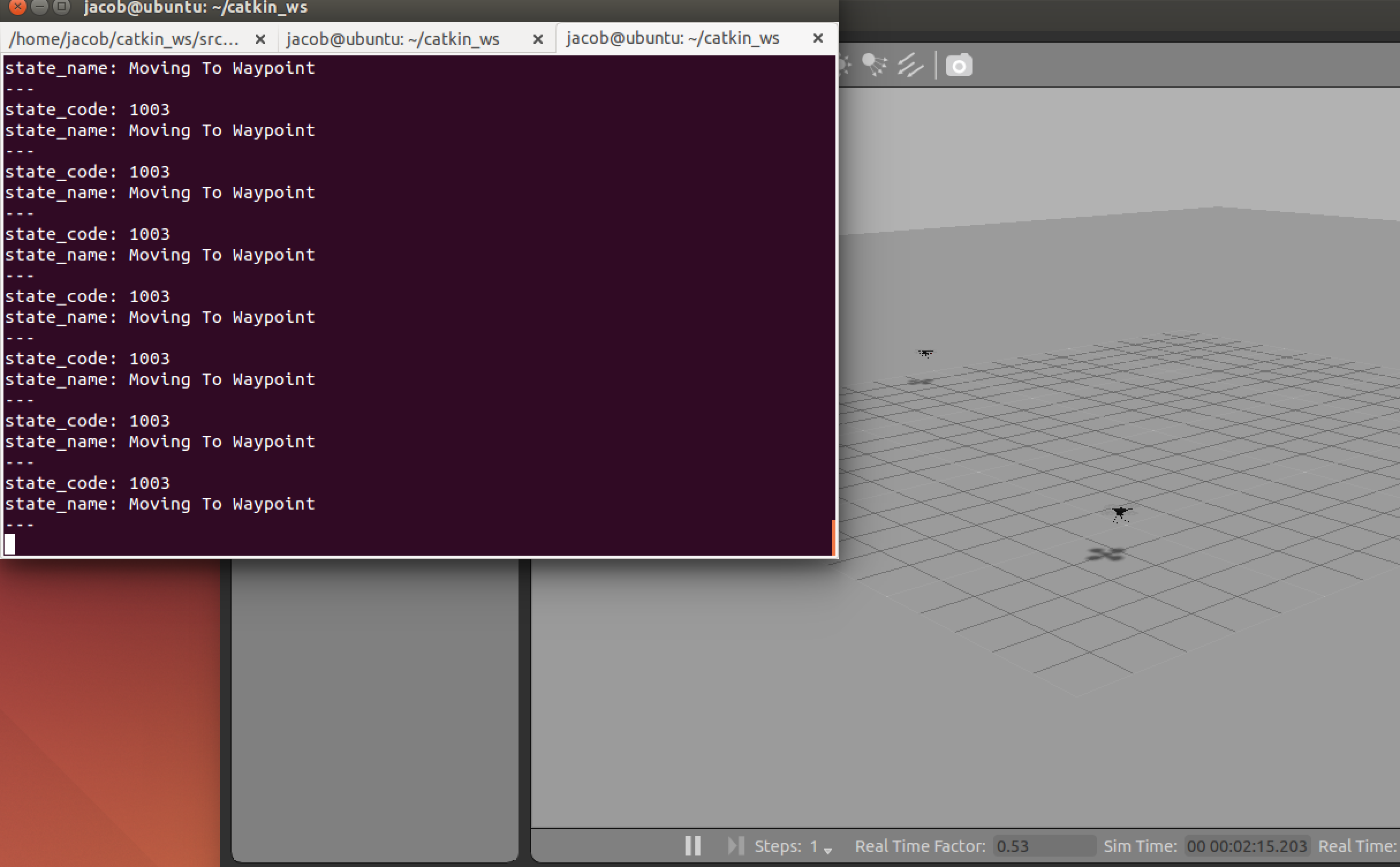Switch to the /home/jacob/catkin_ws/src... terminal tab
This screenshot has width=1400, height=867.
click(124, 39)
